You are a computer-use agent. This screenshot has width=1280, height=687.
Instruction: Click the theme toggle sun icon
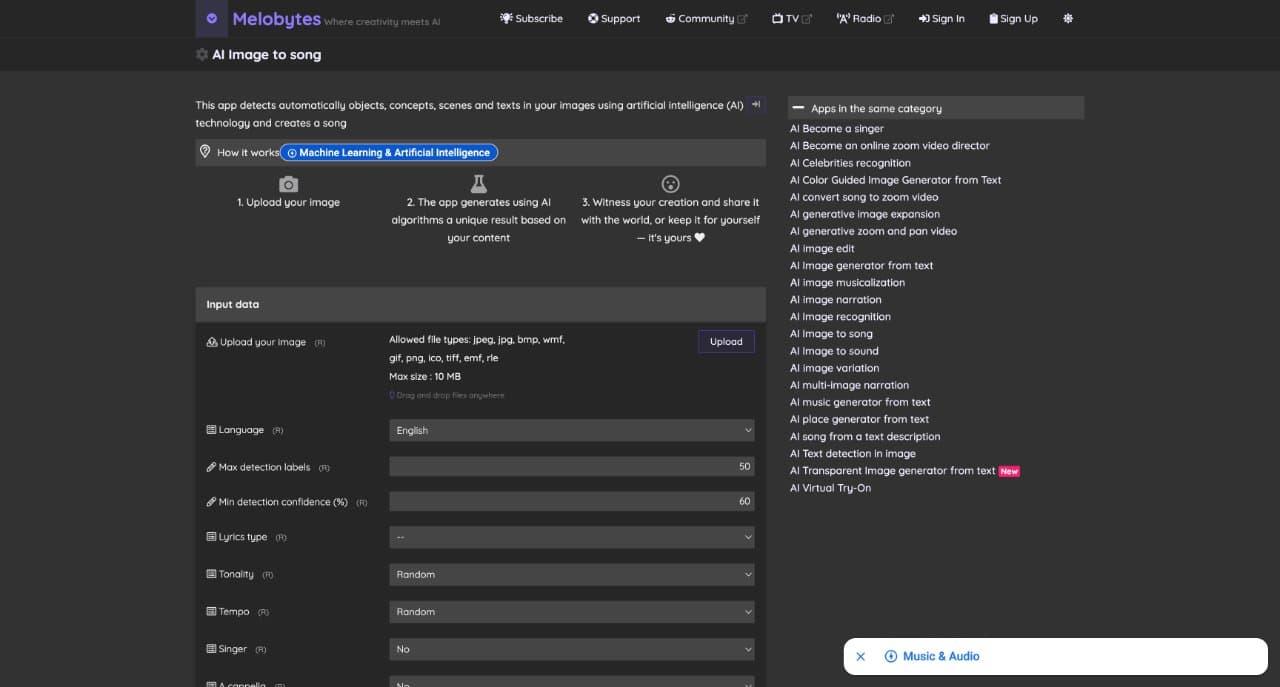point(1068,18)
